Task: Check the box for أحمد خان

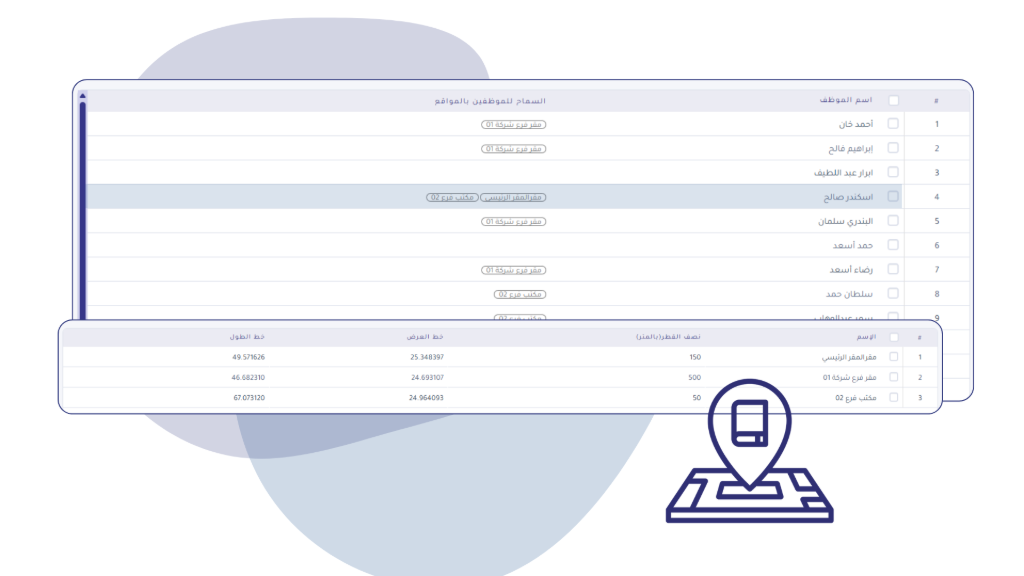Action: click(x=893, y=124)
